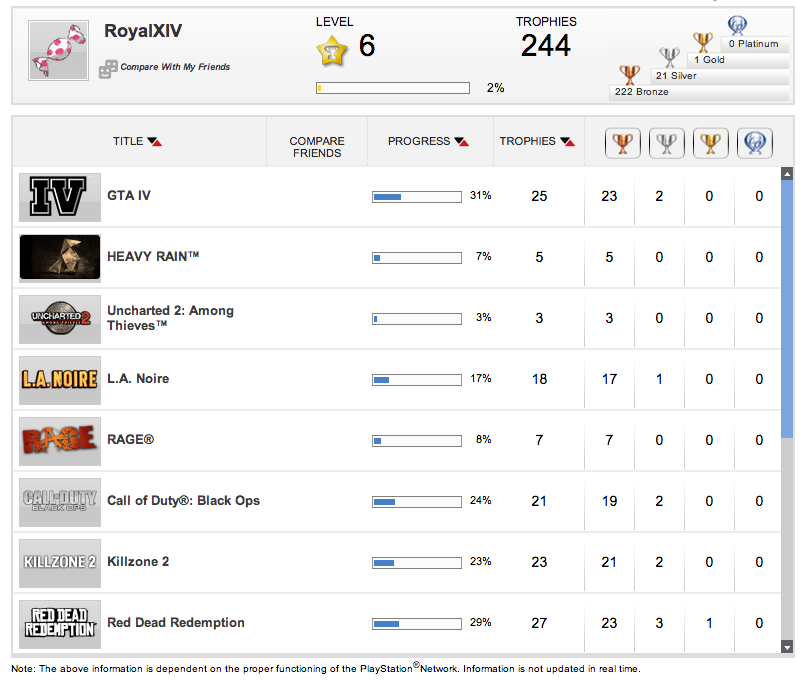
Task: Open Uncharted 2: Among Thieves title link
Action: click(170, 318)
